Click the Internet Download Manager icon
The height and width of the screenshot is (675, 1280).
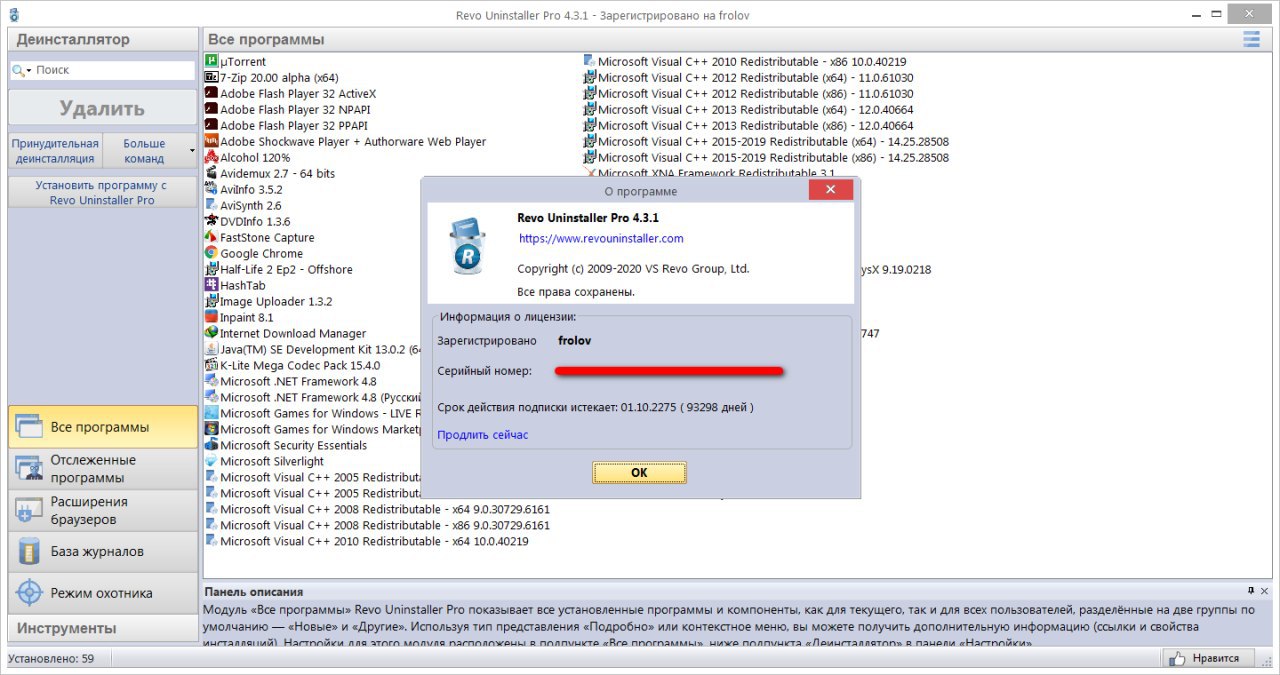tap(211, 333)
